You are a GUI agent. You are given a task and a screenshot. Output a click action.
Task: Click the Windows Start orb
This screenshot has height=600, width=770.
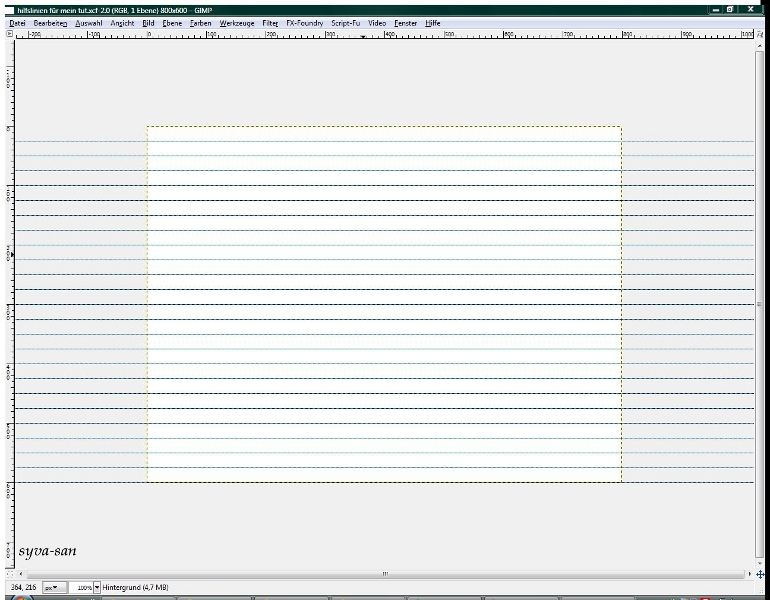click(20, 598)
